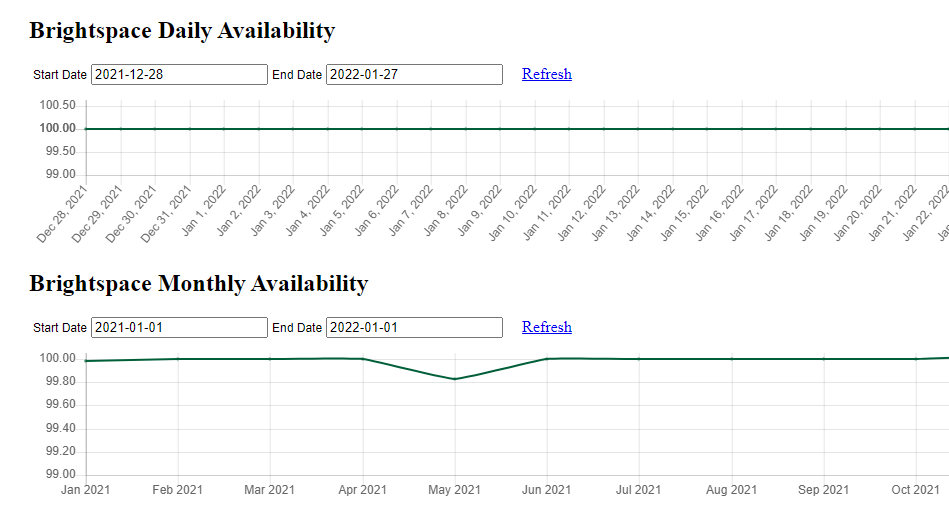Click the May 2021 dip data point

tap(455, 379)
